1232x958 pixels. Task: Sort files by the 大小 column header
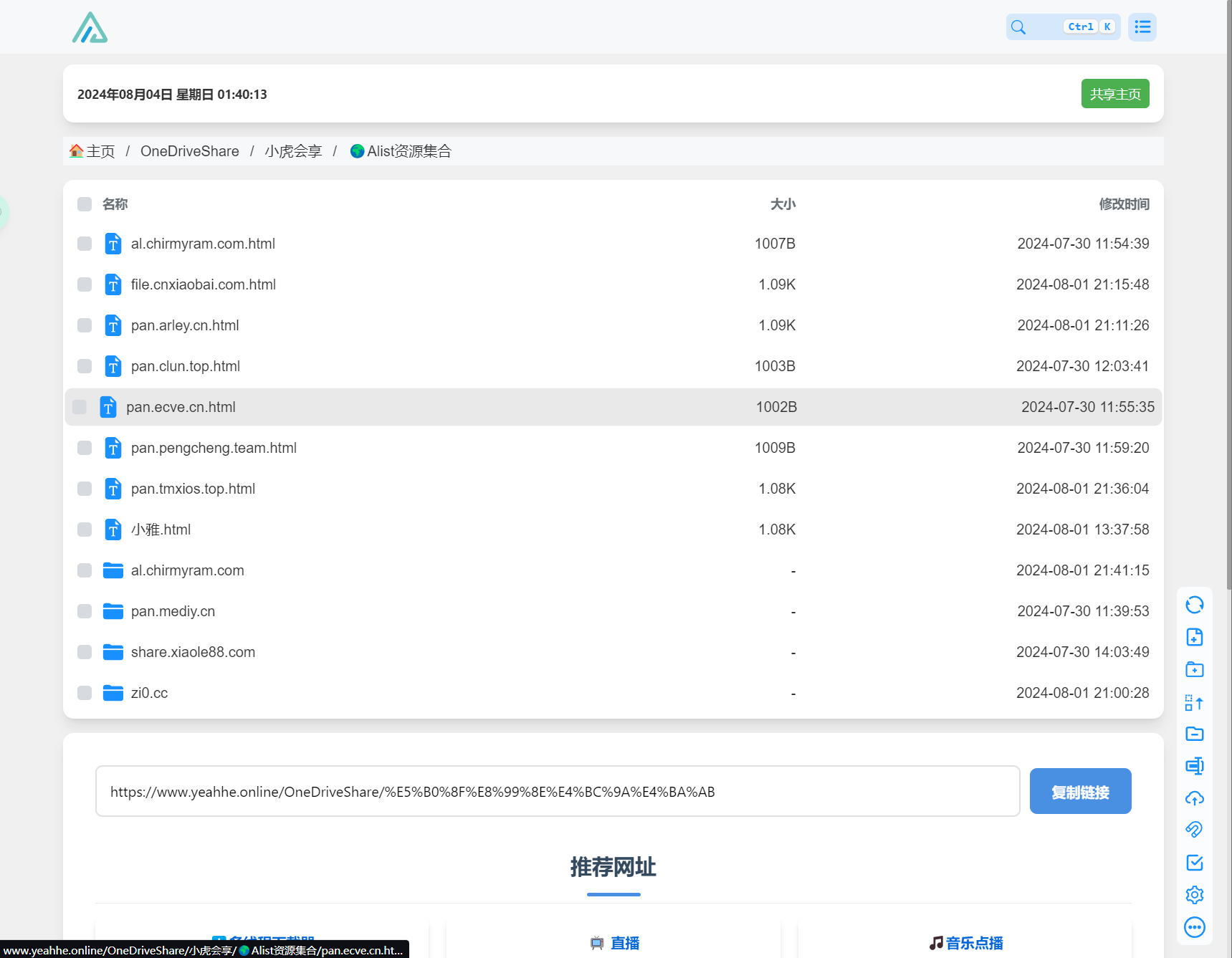click(x=783, y=204)
